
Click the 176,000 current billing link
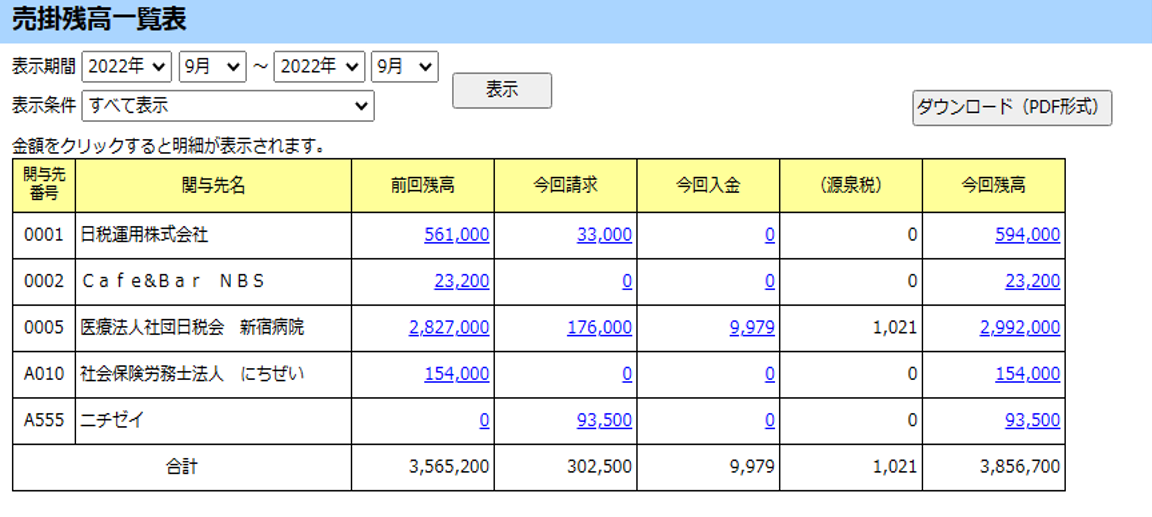click(x=599, y=328)
